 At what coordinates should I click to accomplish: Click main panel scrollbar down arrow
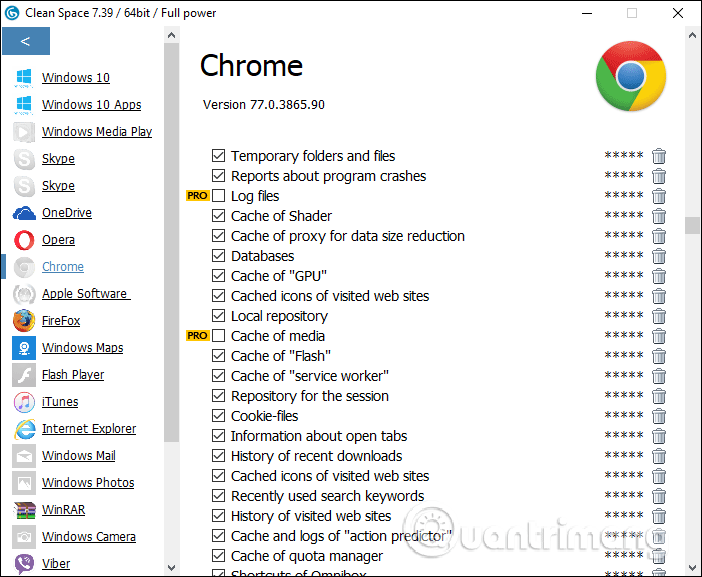692,568
